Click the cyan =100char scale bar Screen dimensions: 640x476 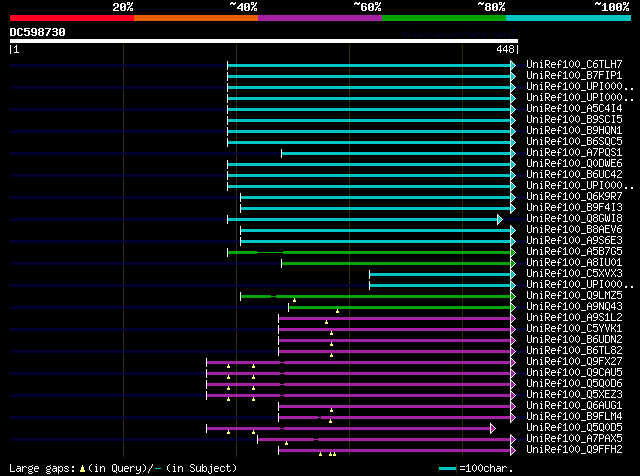pyautogui.click(x=447, y=468)
